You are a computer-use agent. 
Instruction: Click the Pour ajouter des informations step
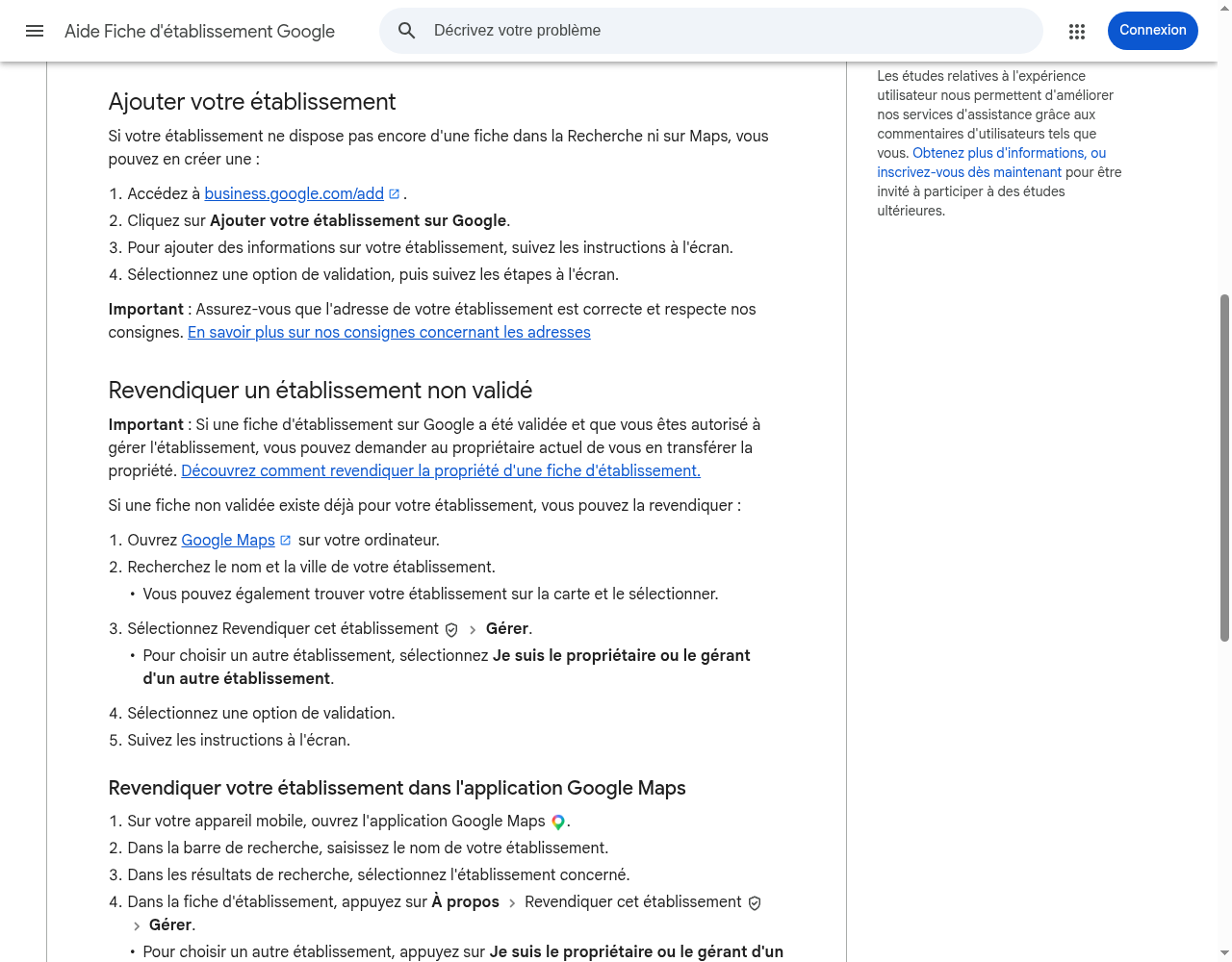(x=430, y=248)
